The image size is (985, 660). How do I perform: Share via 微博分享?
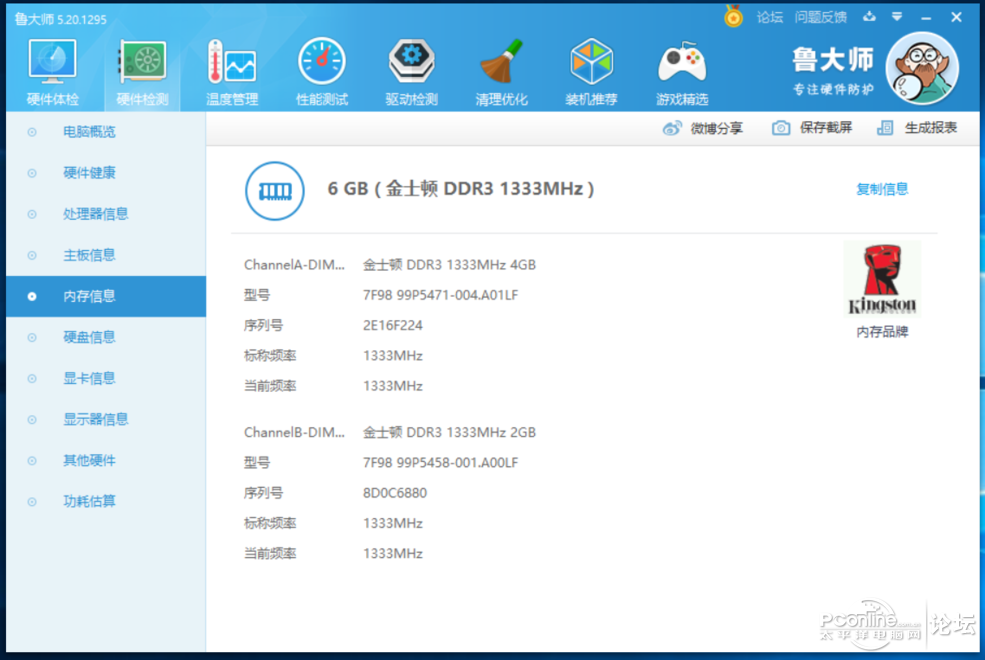pos(702,128)
